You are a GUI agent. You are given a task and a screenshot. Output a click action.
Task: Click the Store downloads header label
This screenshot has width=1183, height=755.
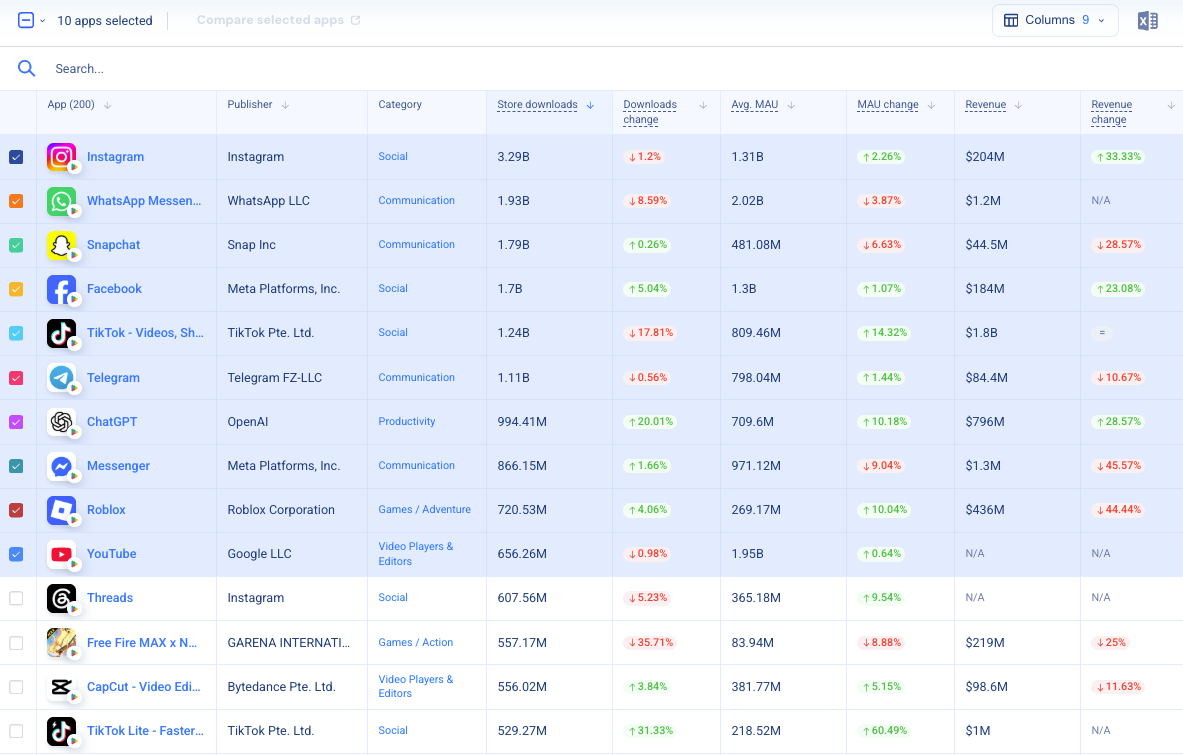coord(537,105)
